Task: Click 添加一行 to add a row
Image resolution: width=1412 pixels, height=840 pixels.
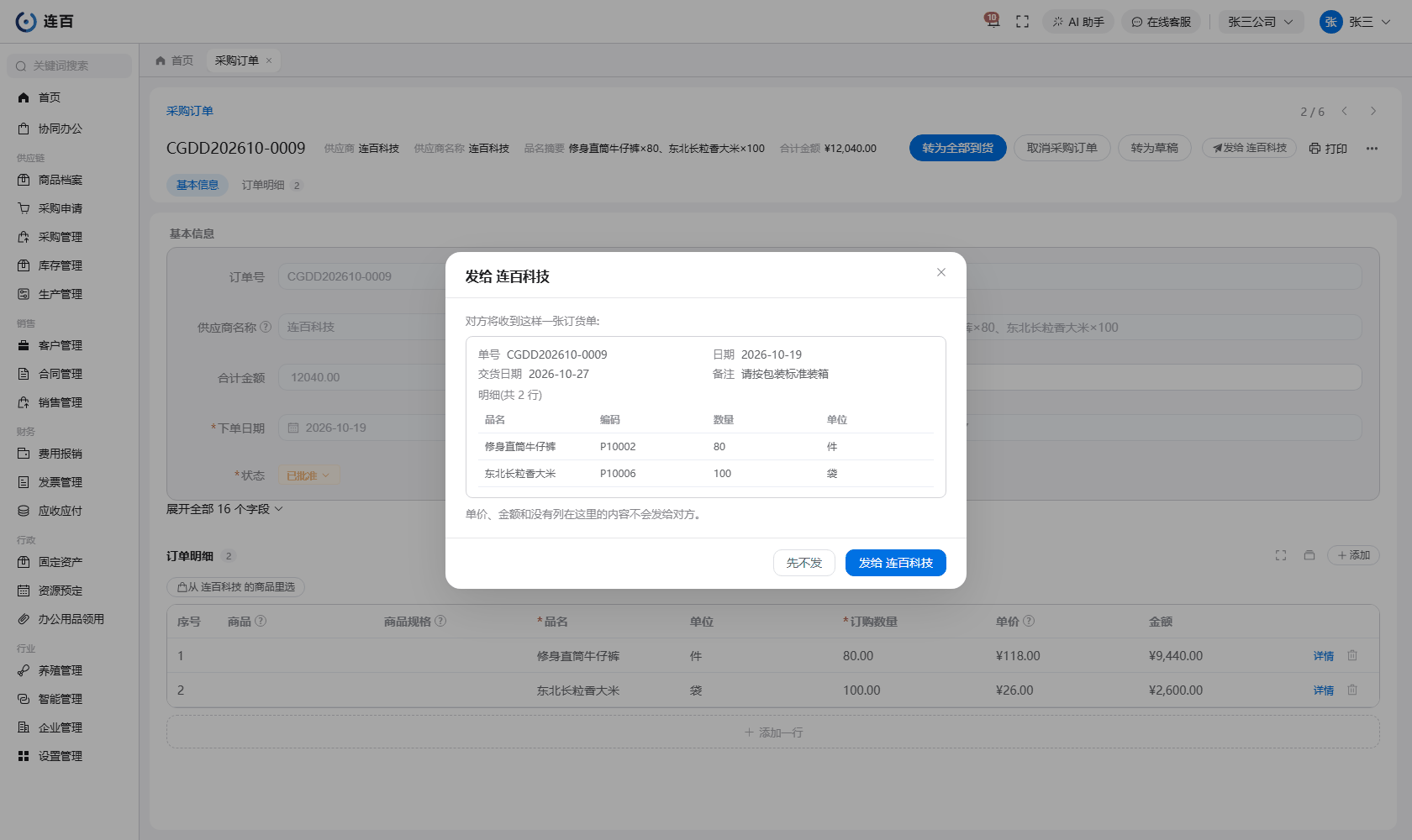Action: 773,732
